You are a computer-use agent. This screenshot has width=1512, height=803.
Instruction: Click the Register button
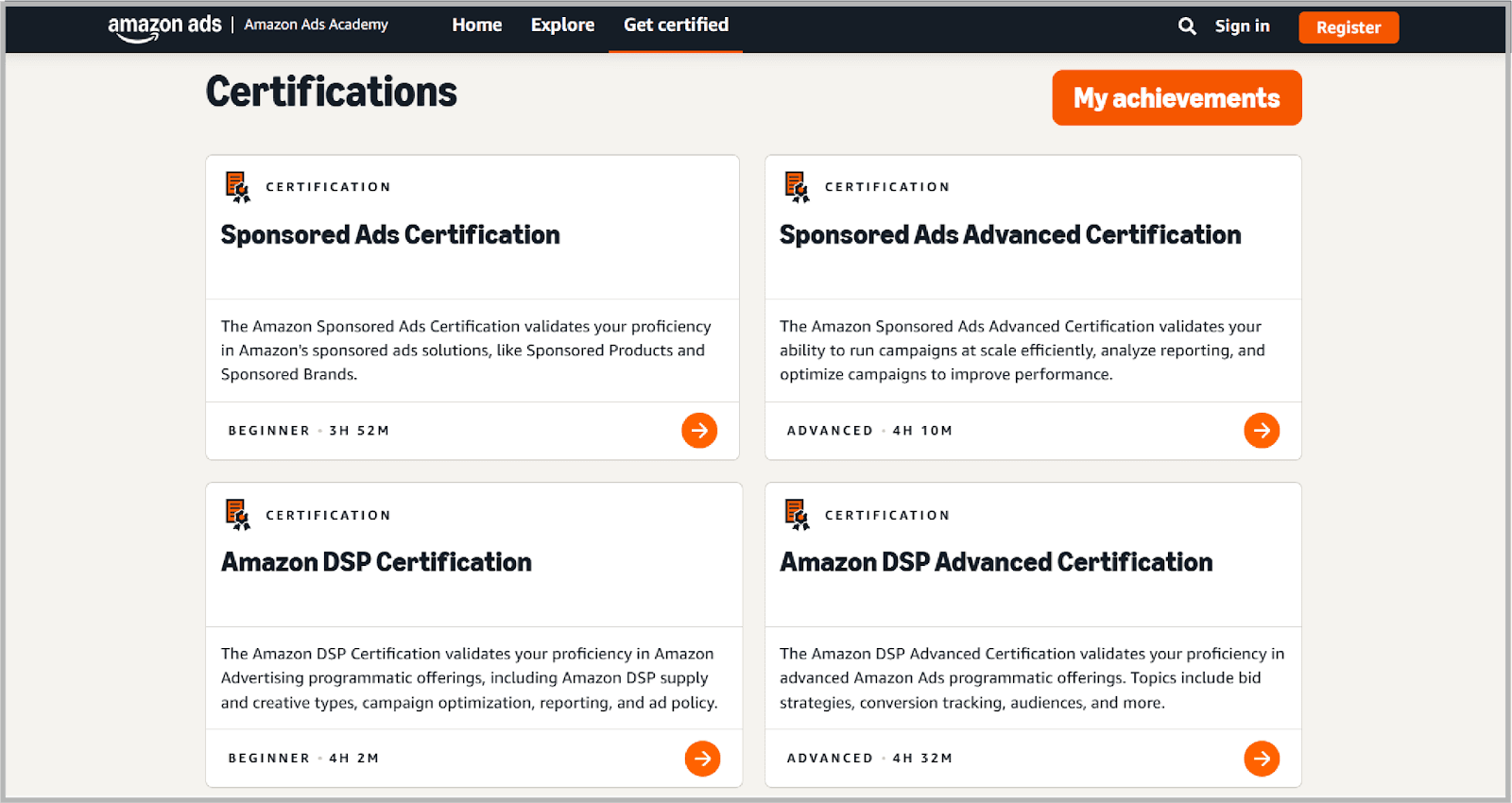(x=1349, y=27)
